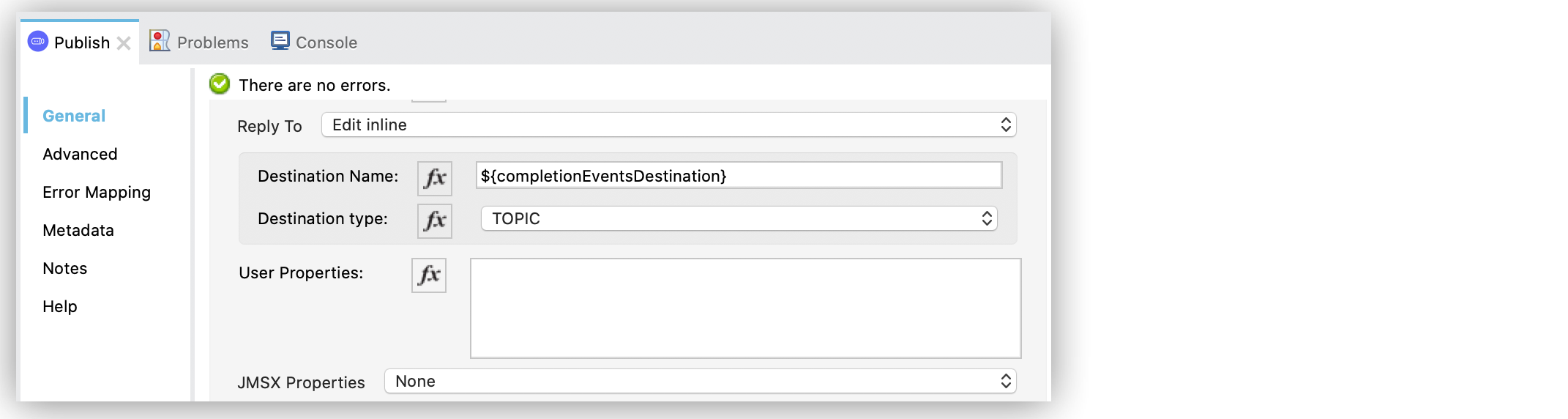Click the 'User Properties:' label

pyautogui.click(x=301, y=272)
